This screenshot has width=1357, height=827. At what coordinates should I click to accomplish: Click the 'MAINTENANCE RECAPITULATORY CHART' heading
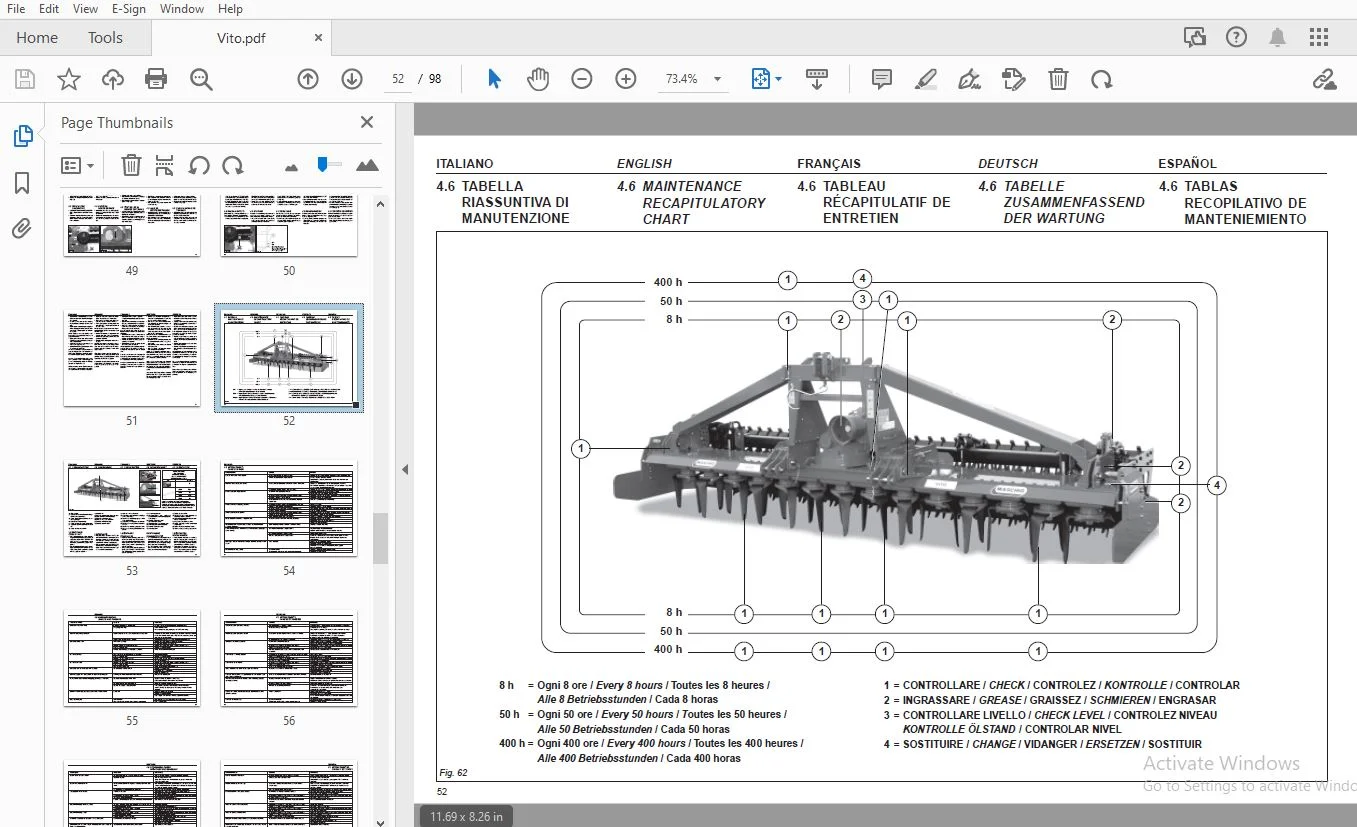coord(704,202)
